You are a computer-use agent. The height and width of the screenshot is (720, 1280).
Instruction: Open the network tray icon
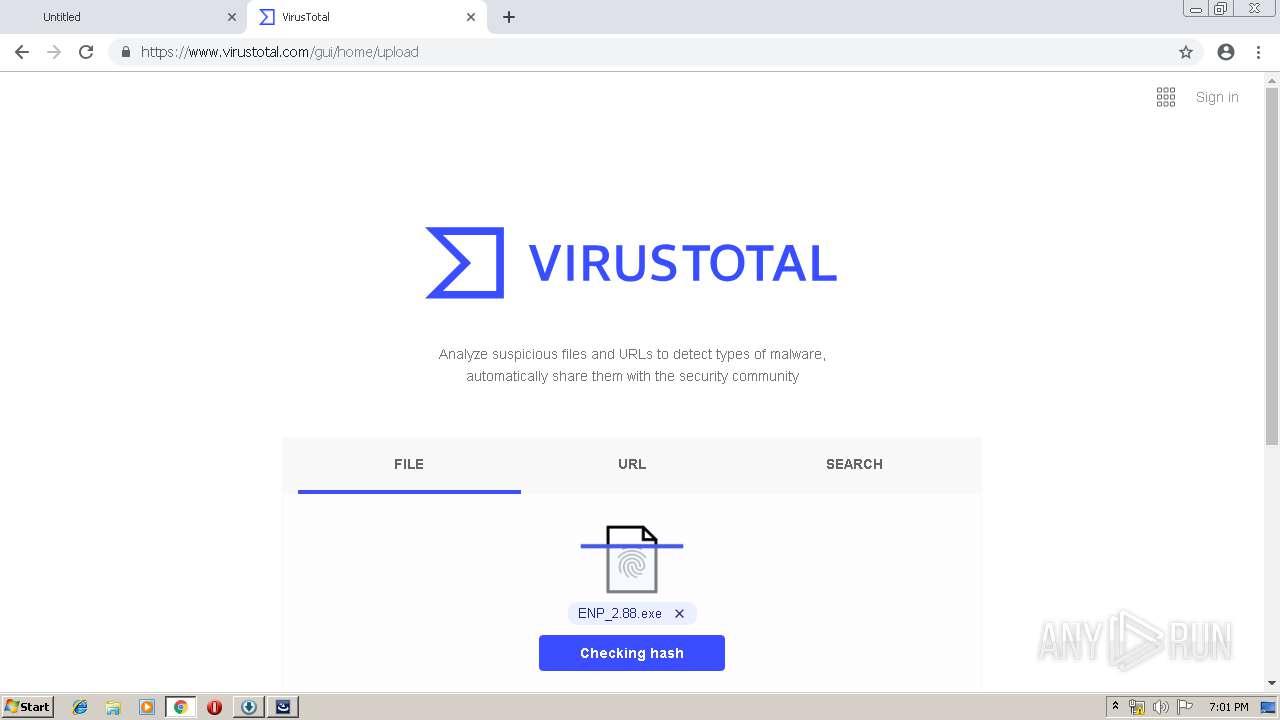pos(1137,707)
